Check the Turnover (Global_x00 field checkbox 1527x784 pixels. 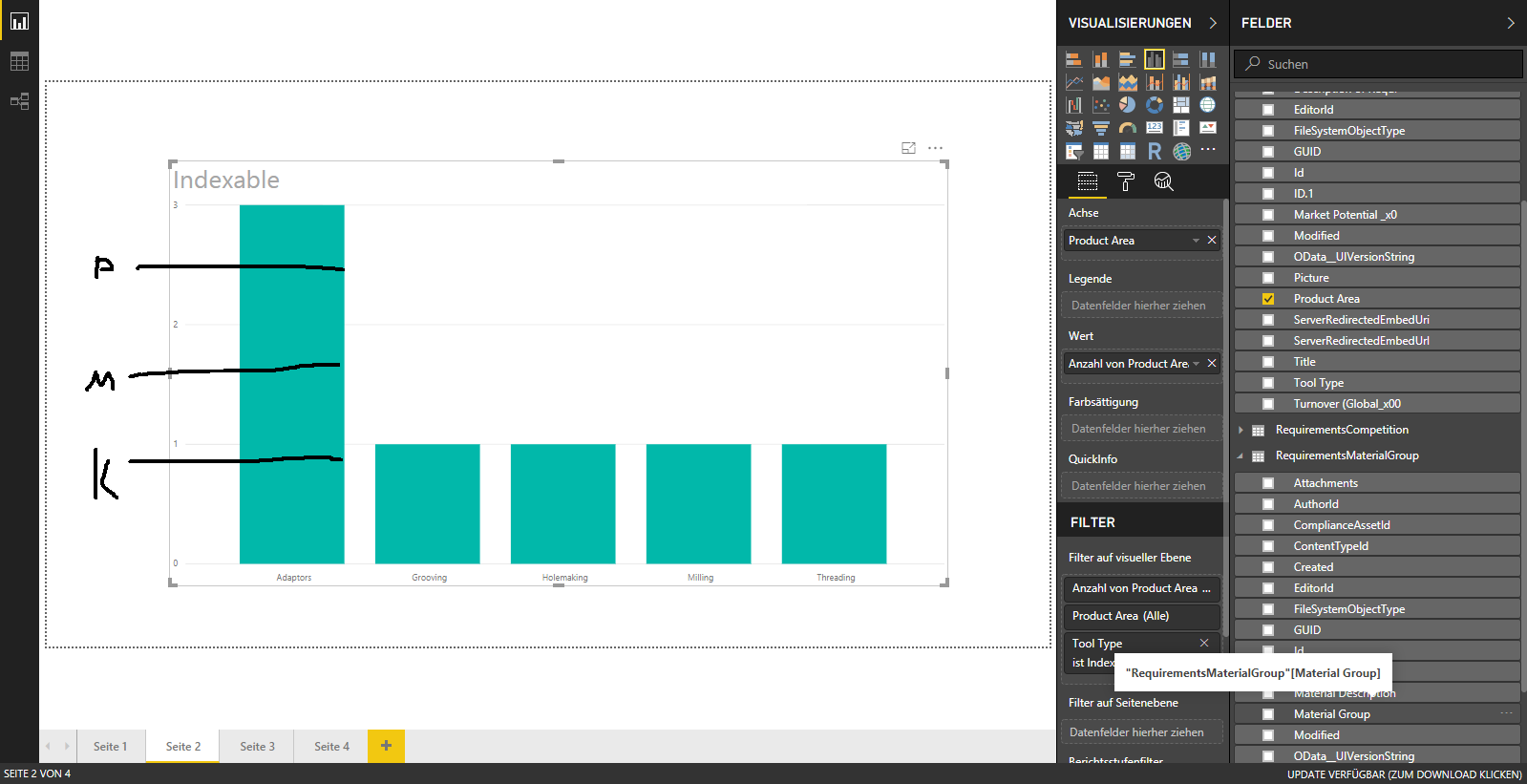point(1268,404)
